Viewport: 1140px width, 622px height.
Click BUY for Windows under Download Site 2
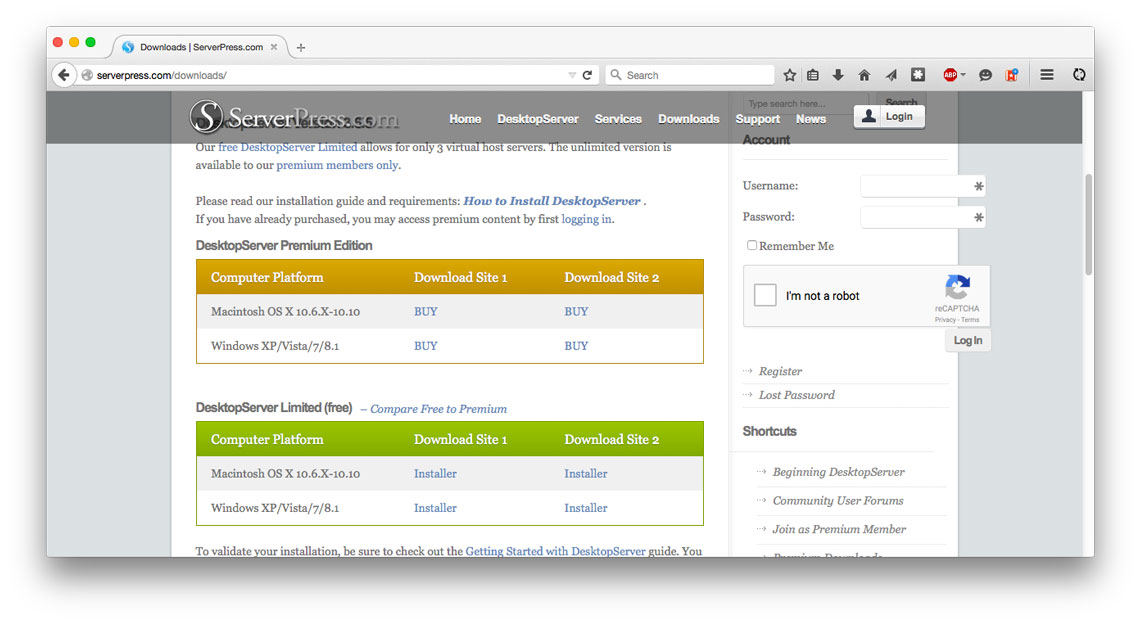pyautogui.click(x=576, y=346)
